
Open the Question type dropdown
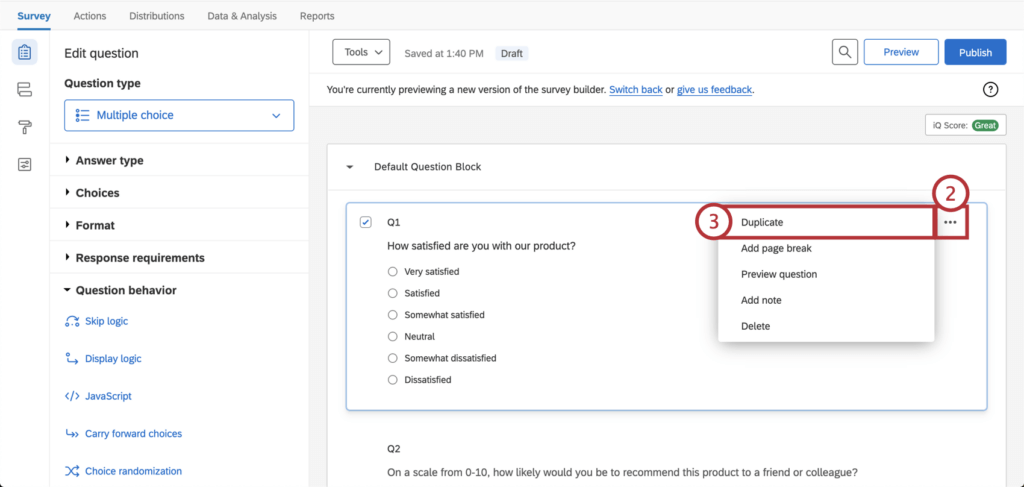coord(179,115)
